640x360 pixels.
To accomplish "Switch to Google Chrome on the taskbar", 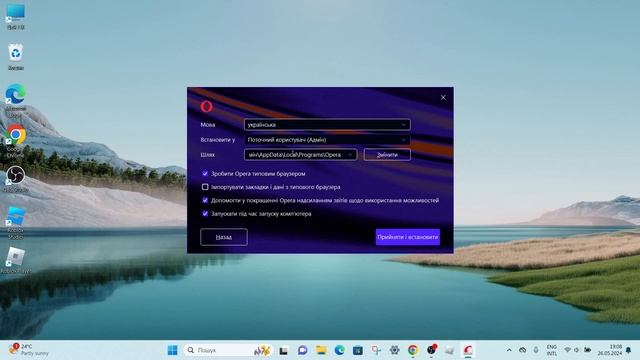I will [x=413, y=350].
